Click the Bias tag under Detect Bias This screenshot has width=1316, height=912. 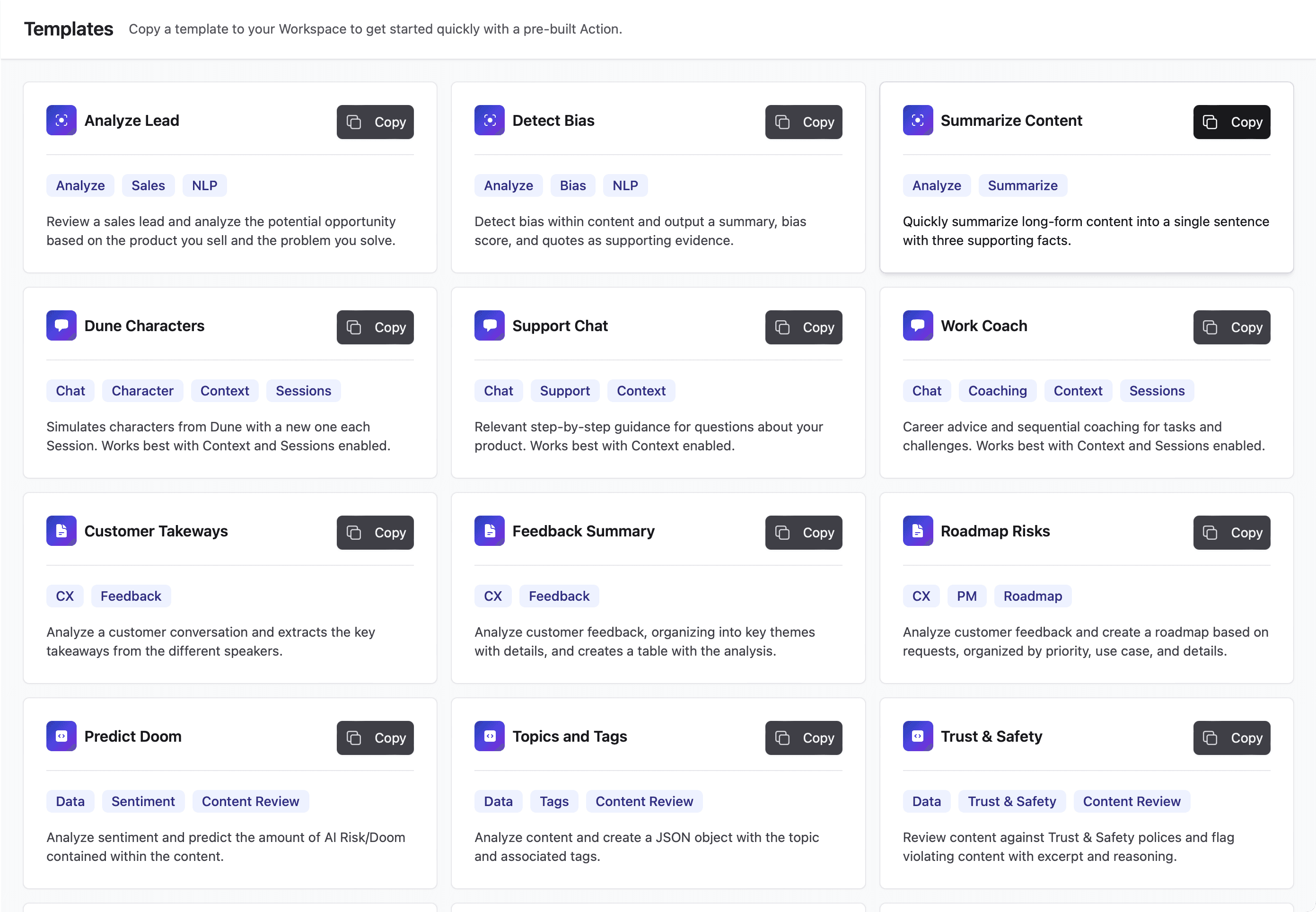coord(572,185)
